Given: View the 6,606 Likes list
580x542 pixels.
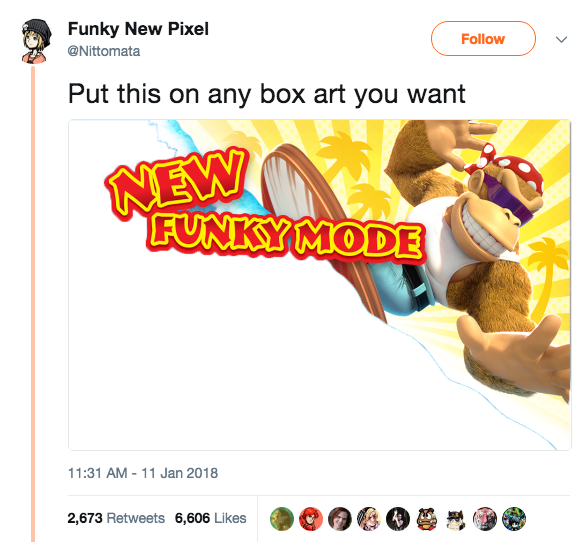Looking at the screenshot, I should tap(210, 518).
